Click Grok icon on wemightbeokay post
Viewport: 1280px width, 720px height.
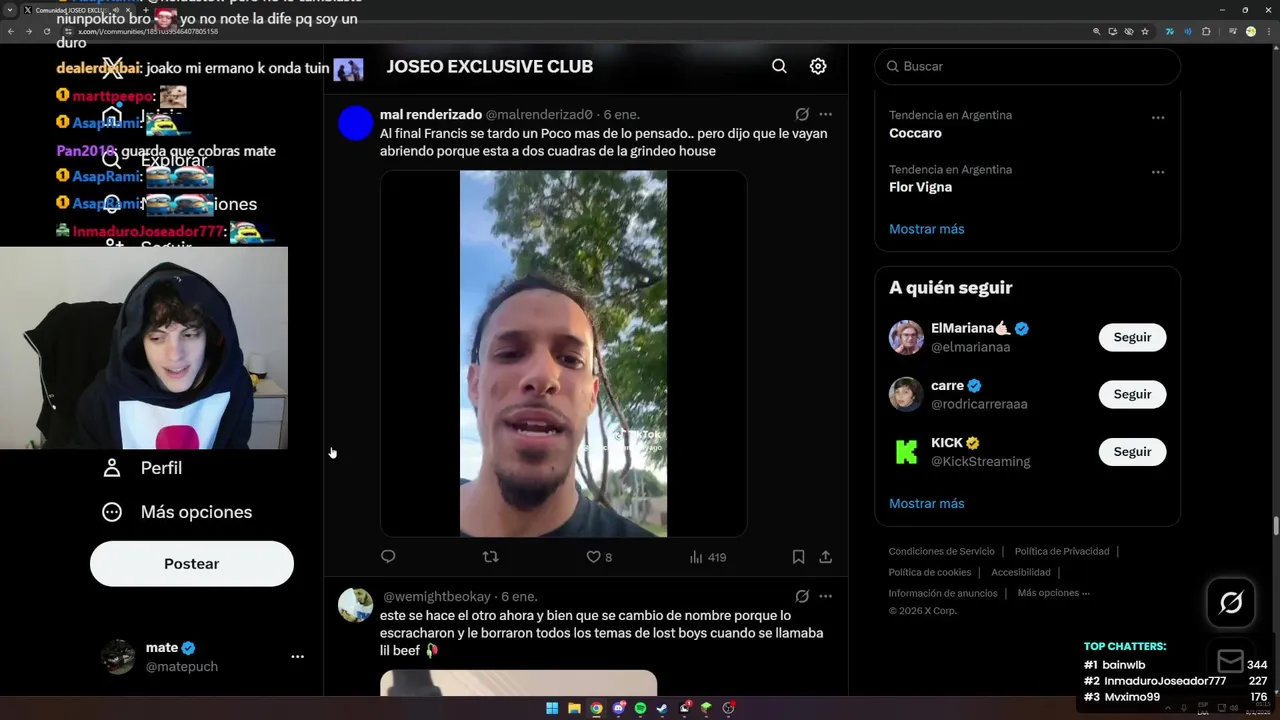(802, 596)
